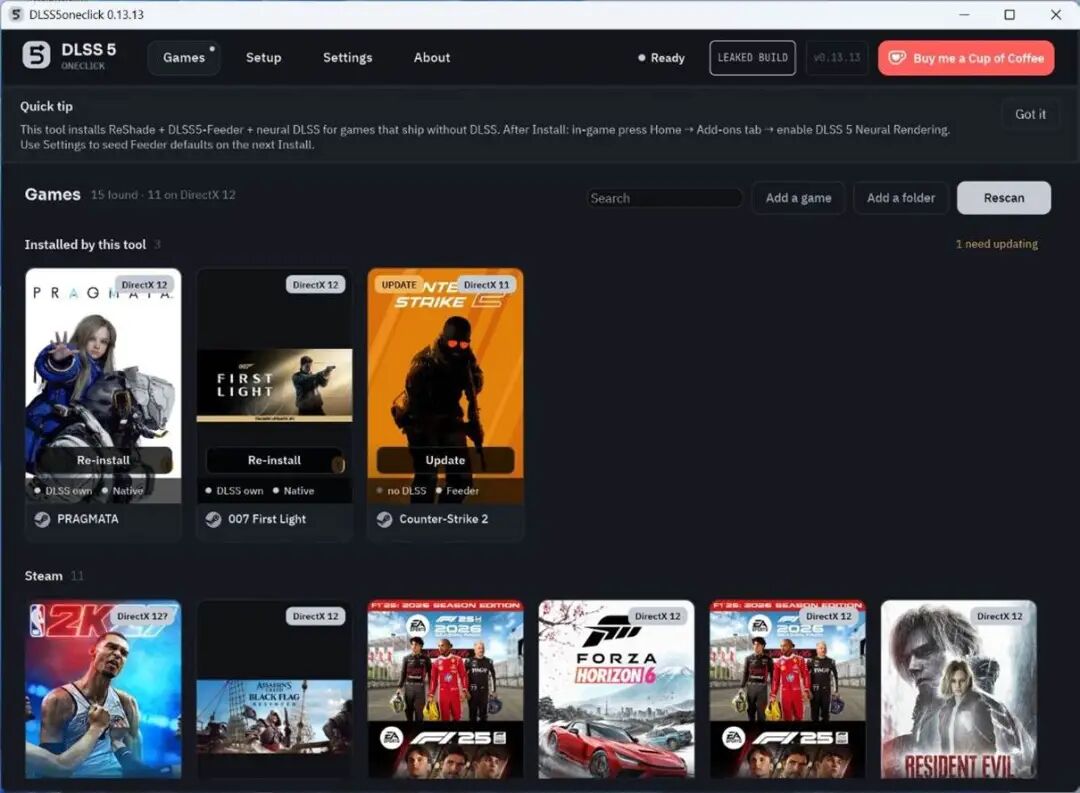Click DirectX 11 badge on Counter-Strike 2
The width and height of the screenshot is (1080, 793).
(486, 285)
